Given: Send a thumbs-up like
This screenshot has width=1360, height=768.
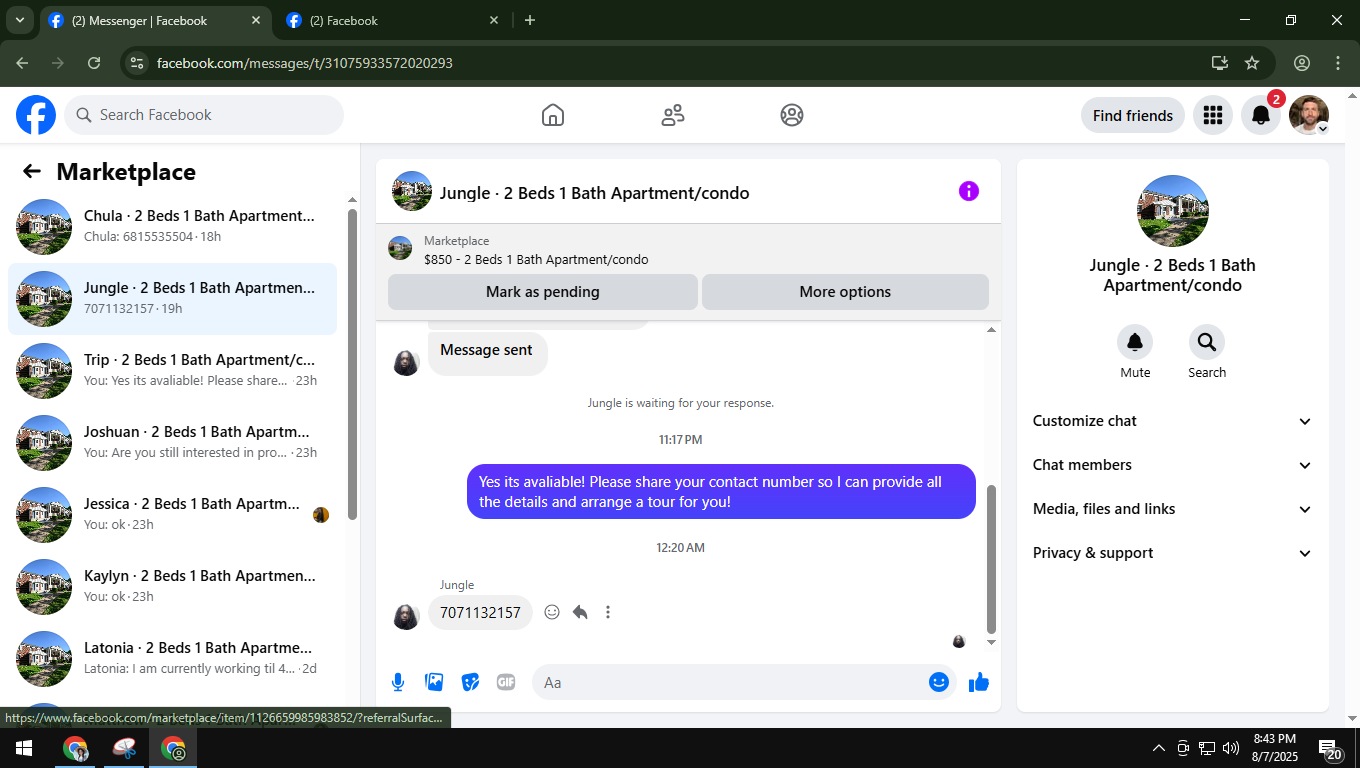Looking at the screenshot, I should (979, 682).
